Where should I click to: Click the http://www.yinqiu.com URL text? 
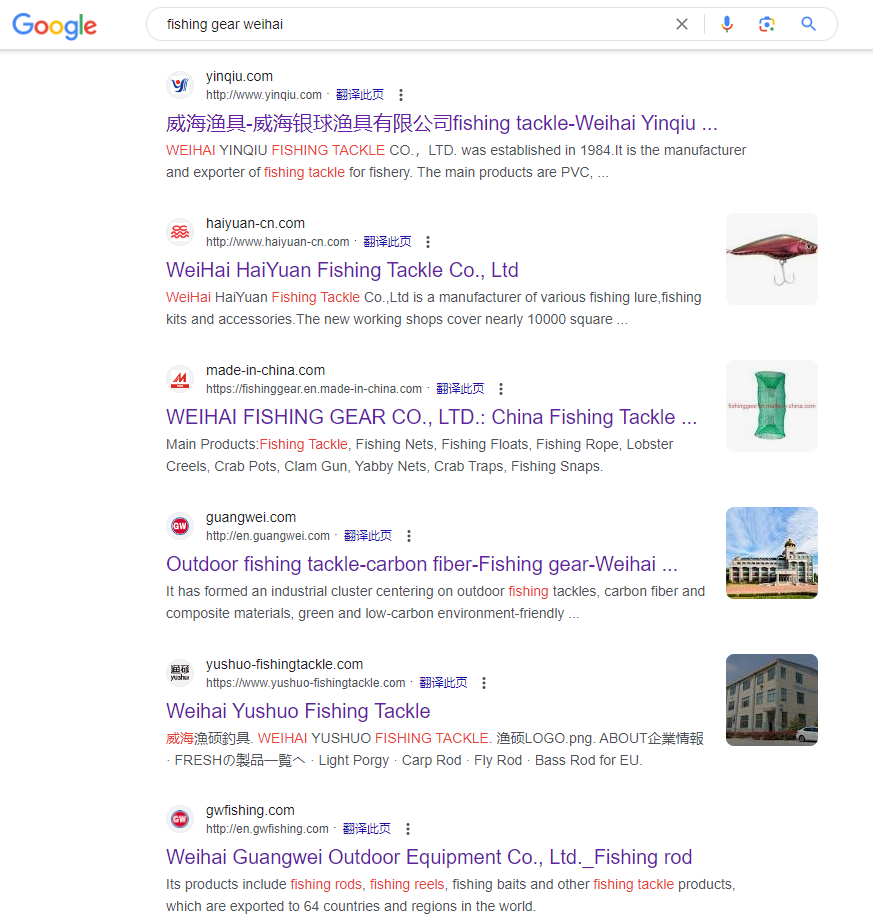point(264,95)
